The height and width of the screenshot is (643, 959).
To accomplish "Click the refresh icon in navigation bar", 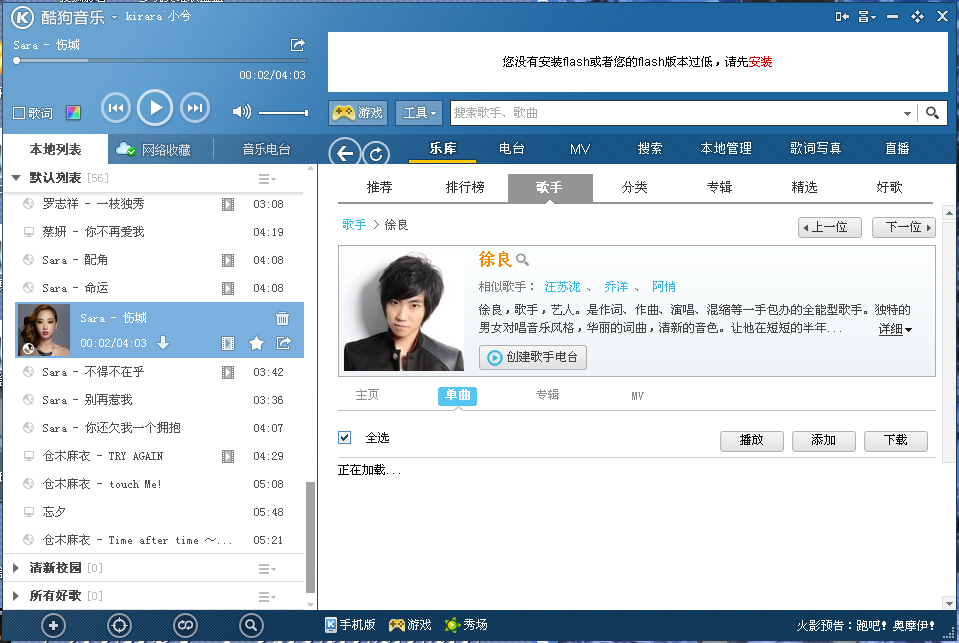I will pyautogui.click(x=376, y=153).
